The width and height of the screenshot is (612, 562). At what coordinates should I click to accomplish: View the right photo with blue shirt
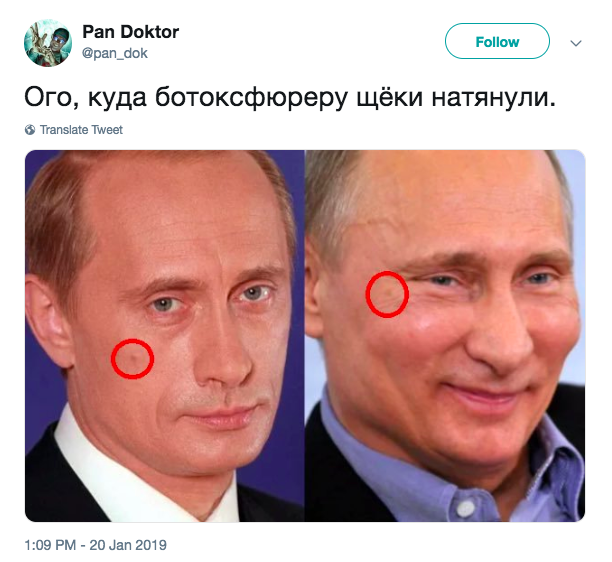coord(445,336)
